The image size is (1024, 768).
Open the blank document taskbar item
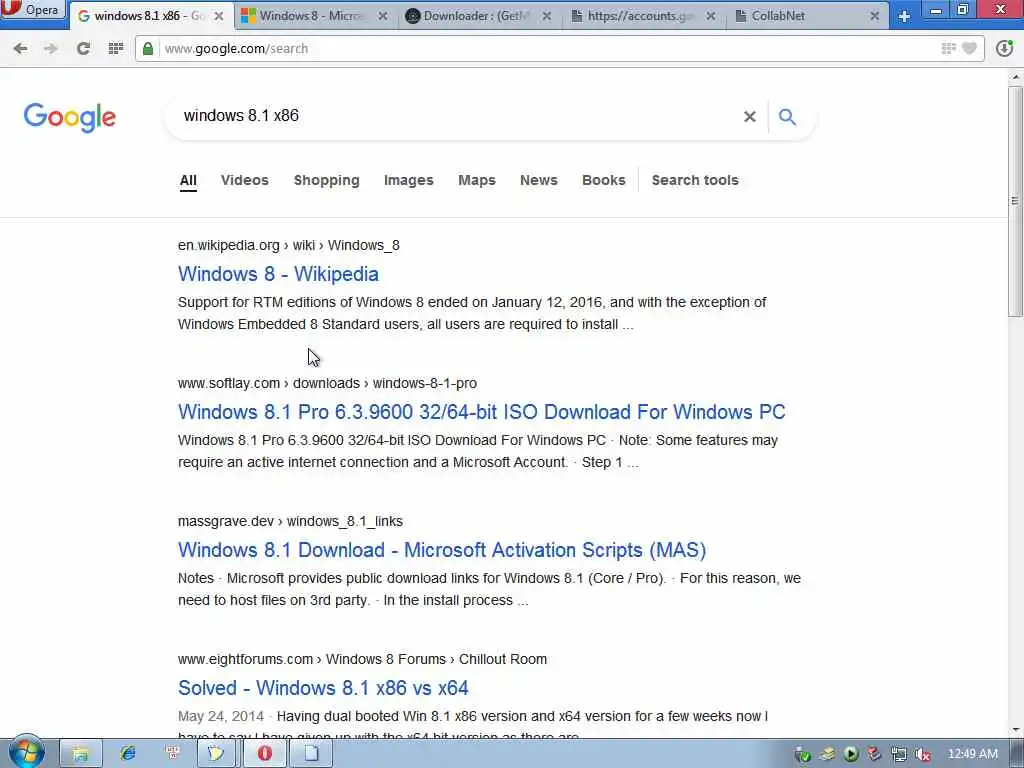click(x=312, y=754)
